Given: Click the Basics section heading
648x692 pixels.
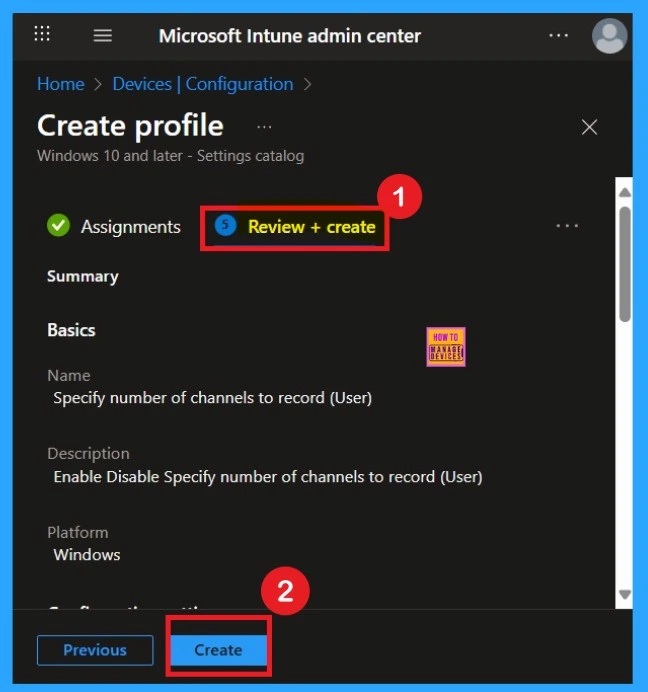Looking at the screenshot, I should tap(71, 330).
